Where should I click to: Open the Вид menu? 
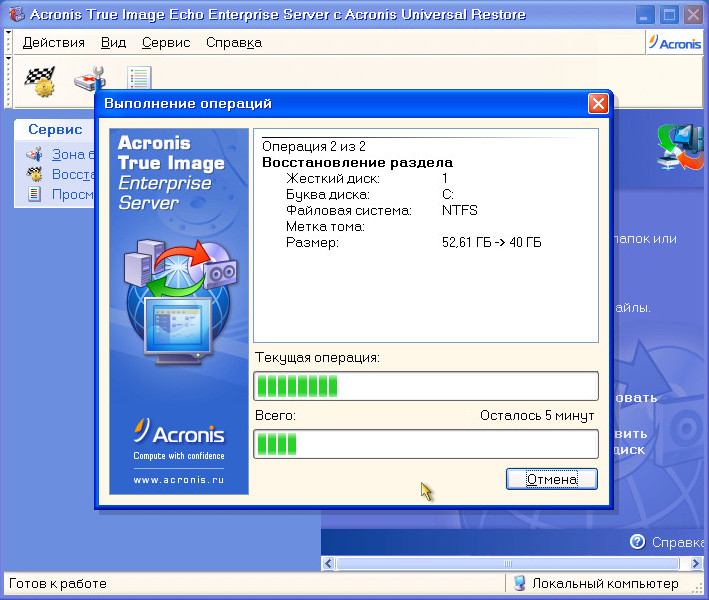point(113,43)
